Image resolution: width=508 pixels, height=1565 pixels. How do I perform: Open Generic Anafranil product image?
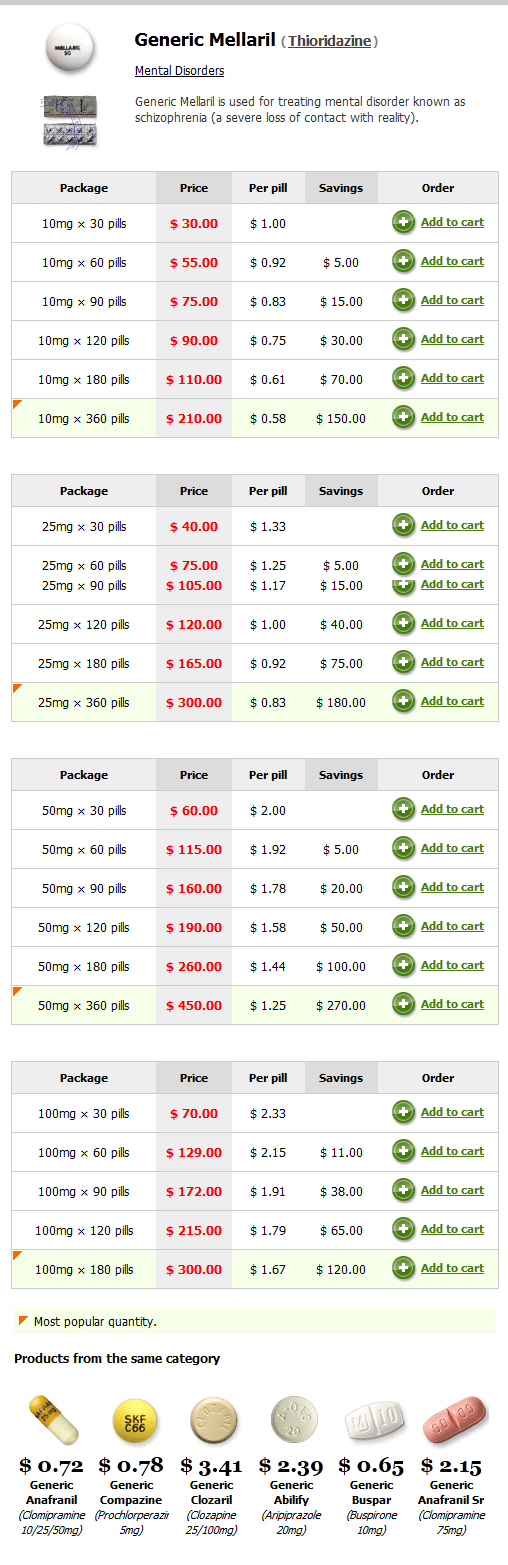point(53,1420)
